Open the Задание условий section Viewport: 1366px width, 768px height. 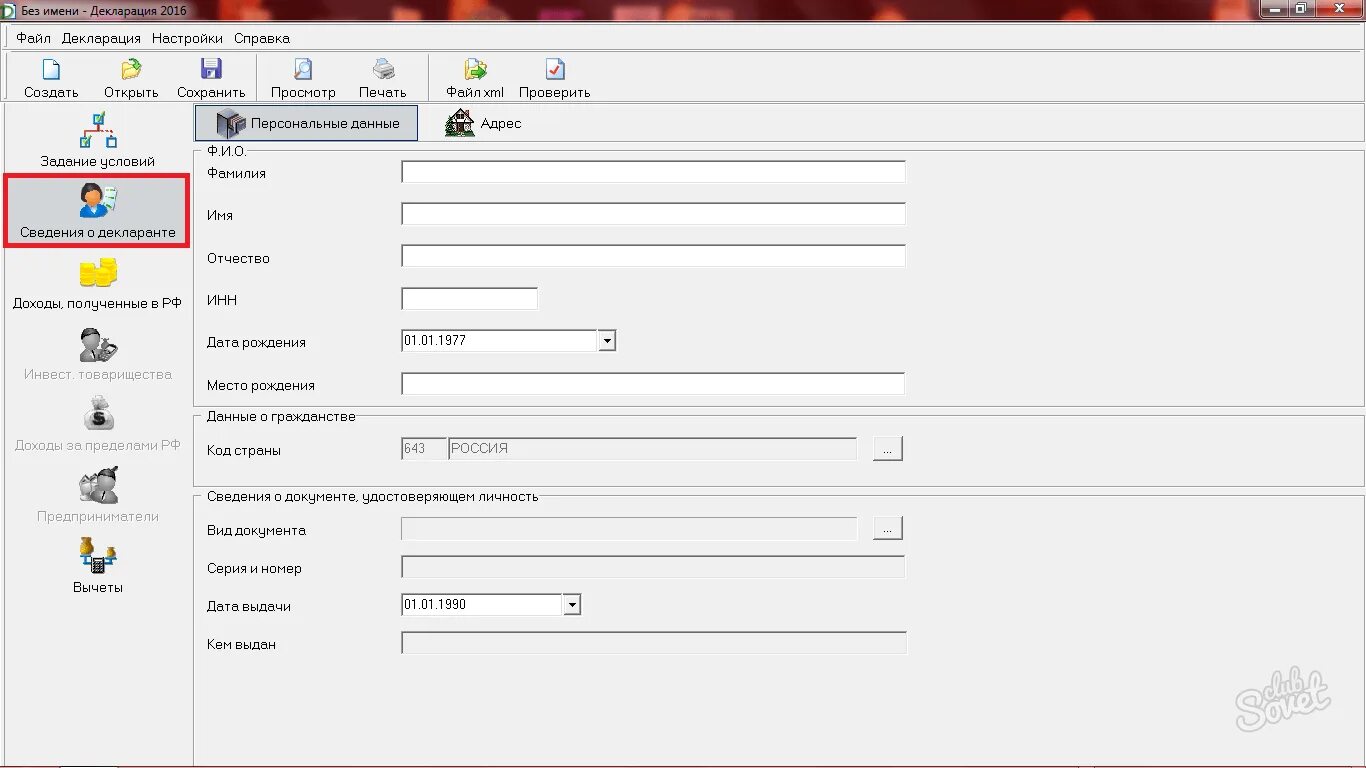[x=97, y=140]
